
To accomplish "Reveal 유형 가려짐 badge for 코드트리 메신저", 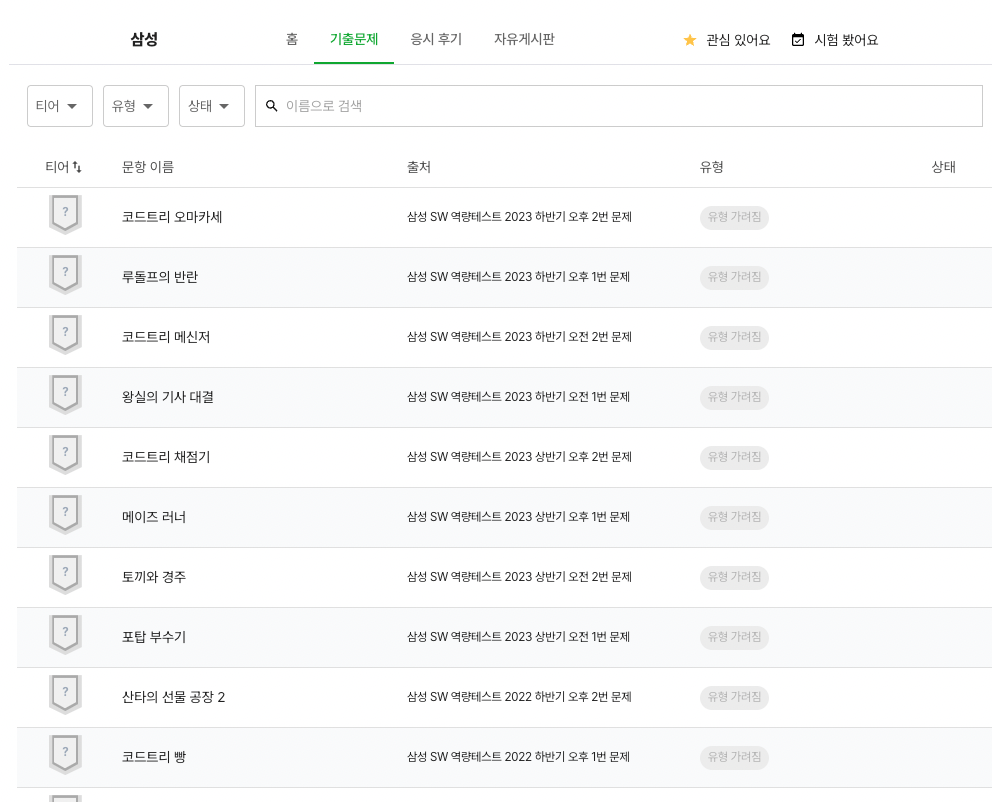I will point(734,337).
